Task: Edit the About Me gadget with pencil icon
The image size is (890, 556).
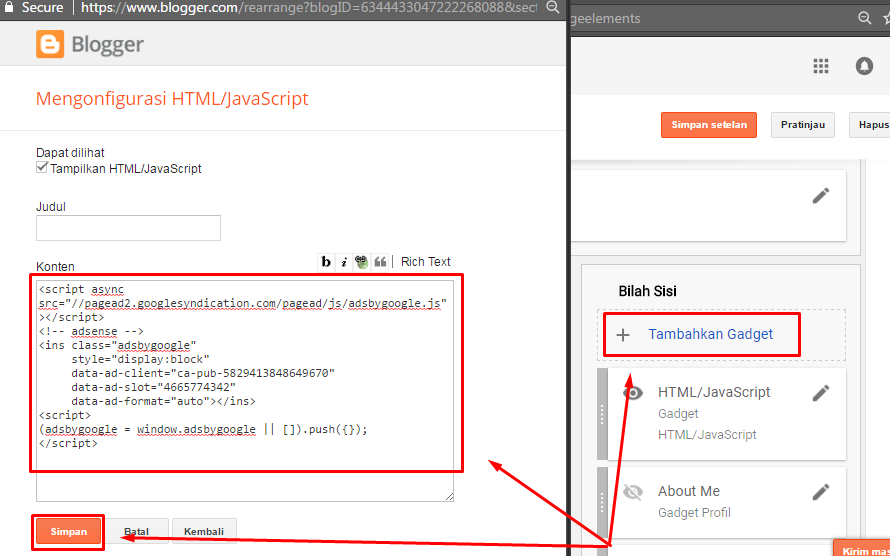Action: [x=821, y=492]
